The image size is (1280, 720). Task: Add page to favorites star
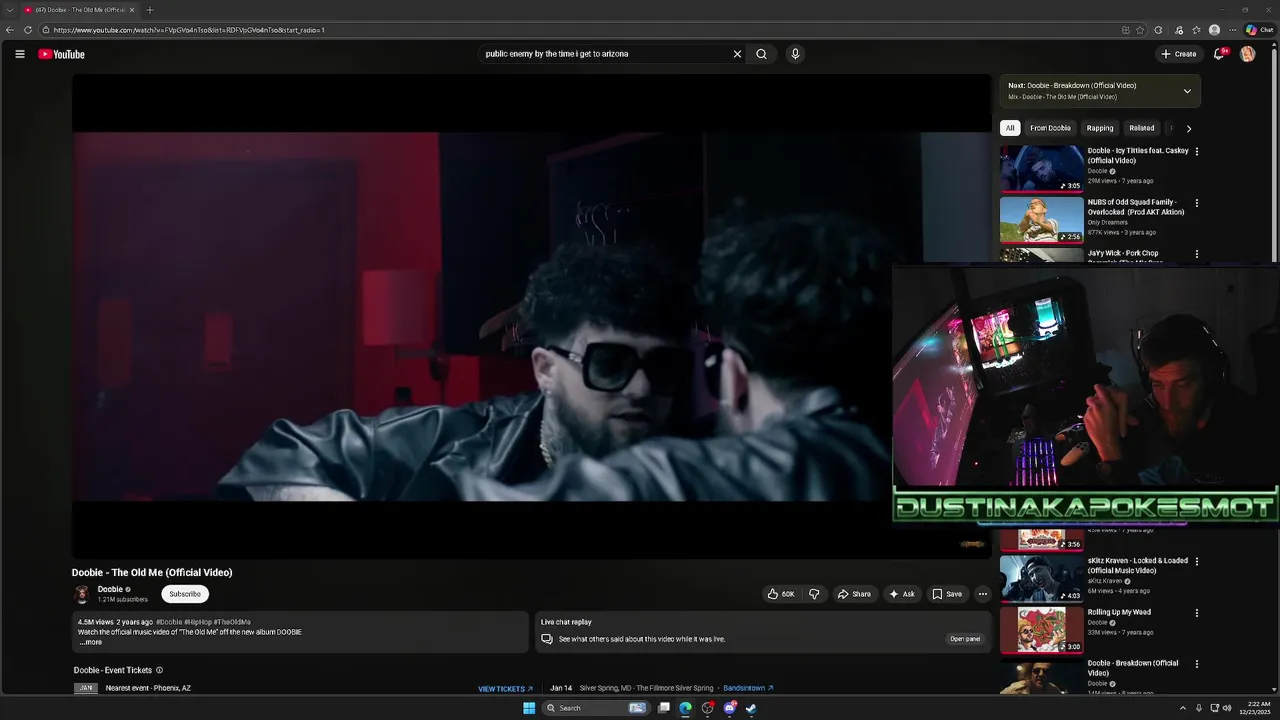[1140, 30]
